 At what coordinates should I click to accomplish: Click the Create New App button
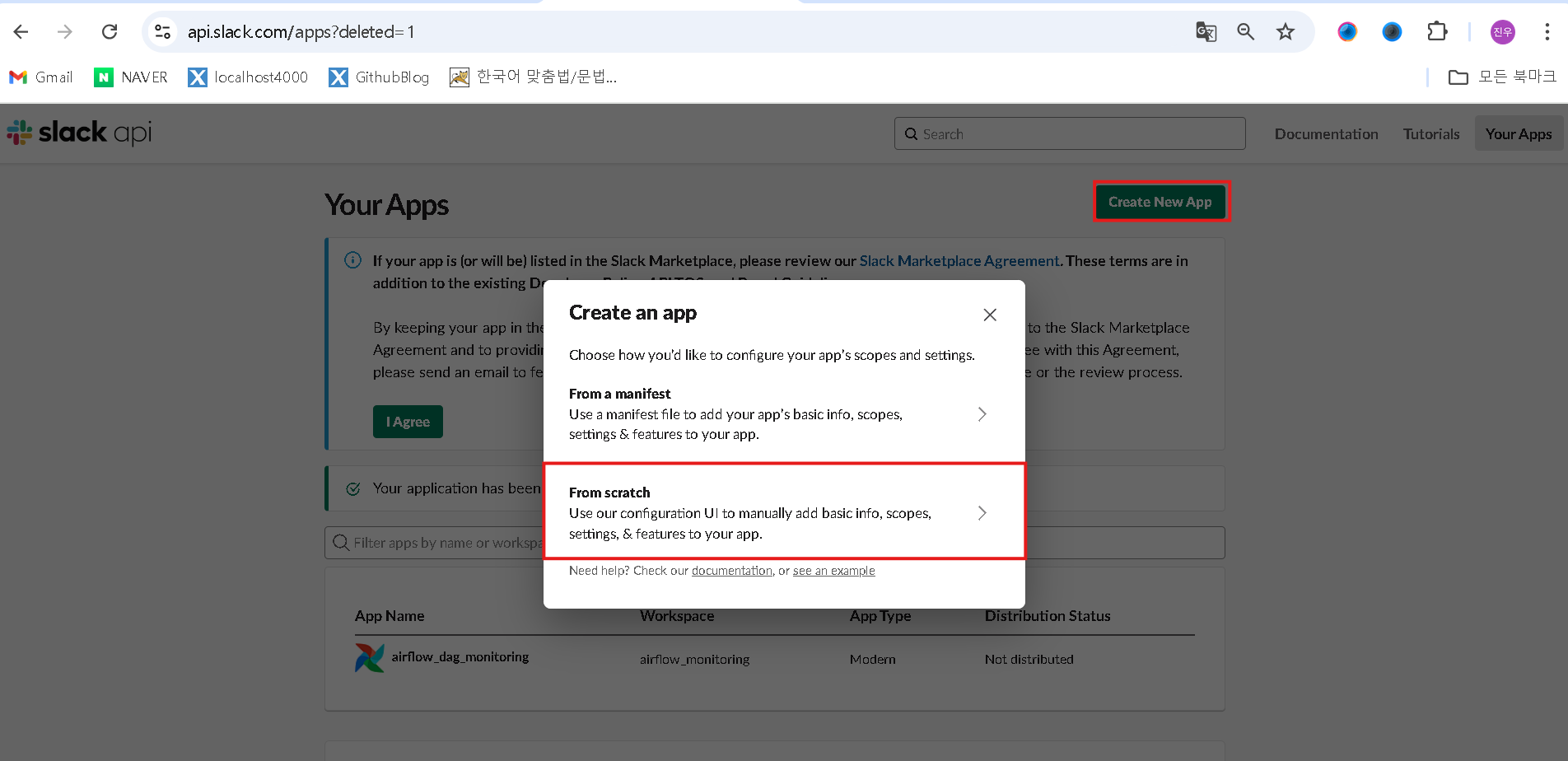pos(1160,202)
